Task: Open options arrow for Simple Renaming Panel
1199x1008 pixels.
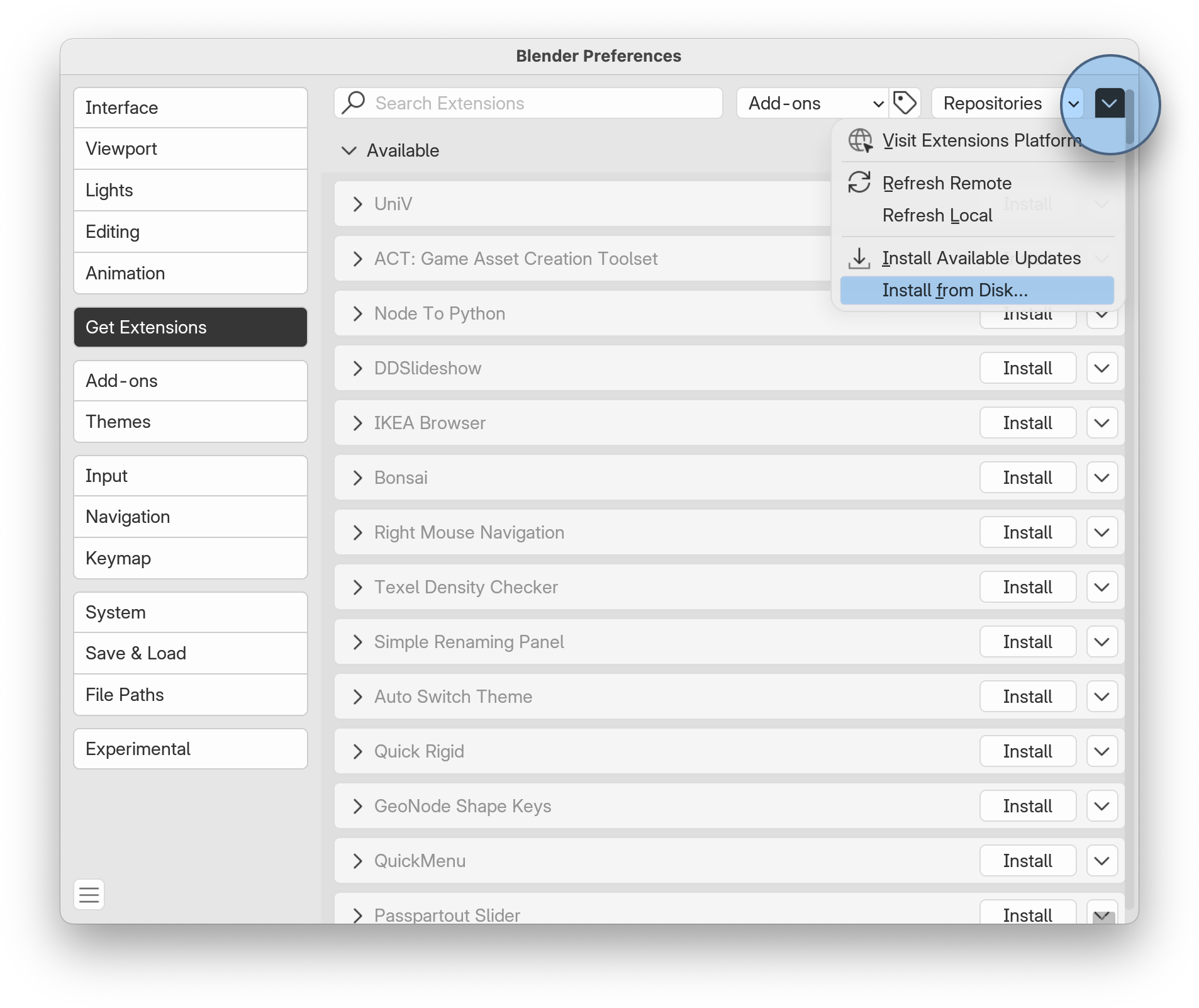Action: pos(1102,642)
